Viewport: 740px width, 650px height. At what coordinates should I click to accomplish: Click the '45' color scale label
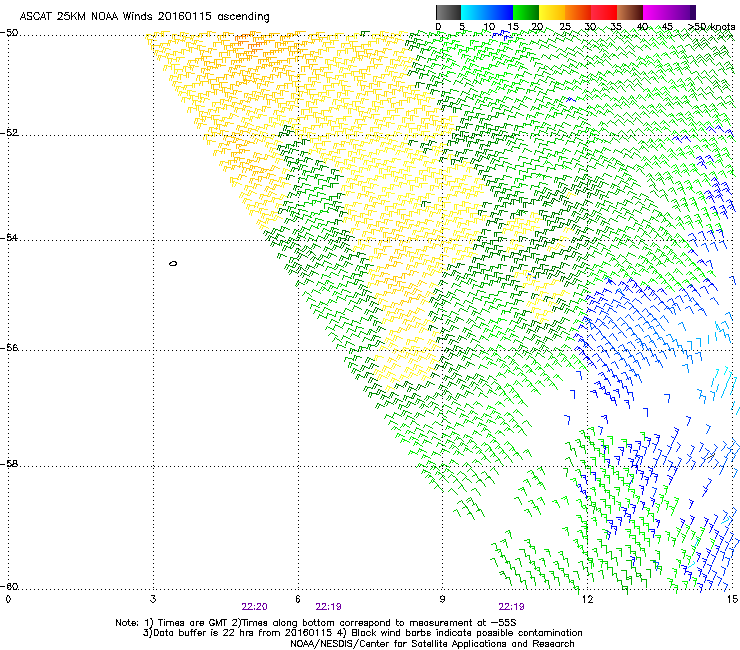667,27
